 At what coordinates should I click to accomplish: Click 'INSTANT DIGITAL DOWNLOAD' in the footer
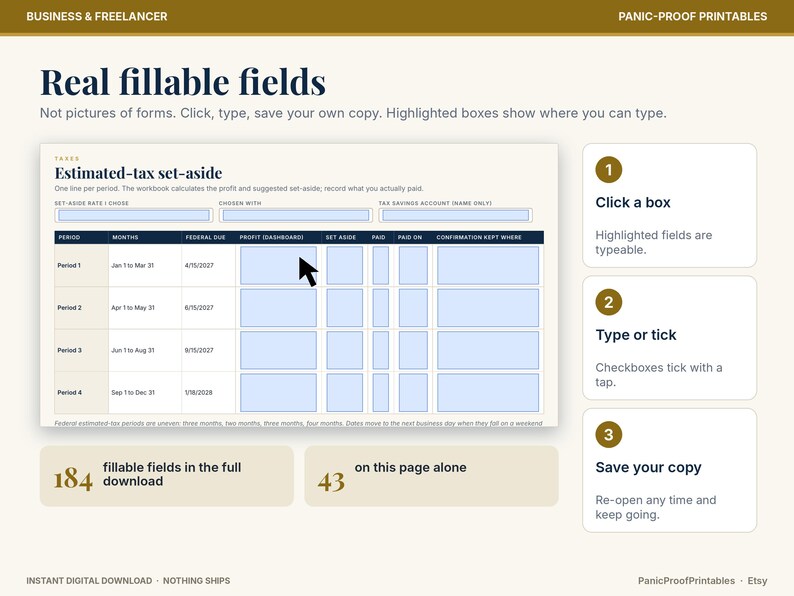[89, 581]
